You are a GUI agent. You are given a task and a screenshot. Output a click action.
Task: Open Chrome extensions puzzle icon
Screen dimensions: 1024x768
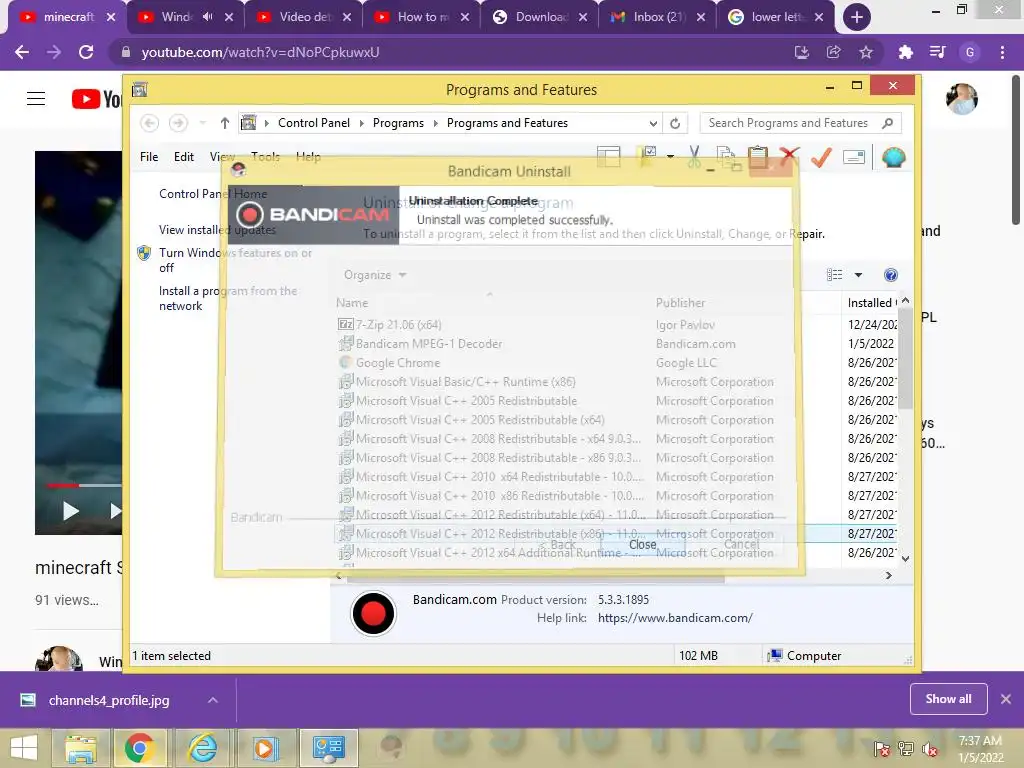(x=905, y=52)
